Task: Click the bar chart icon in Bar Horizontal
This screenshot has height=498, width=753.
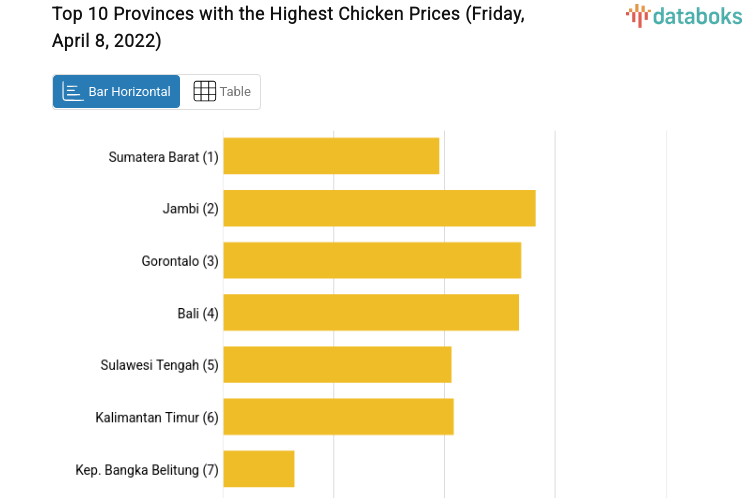Action: 73,92
